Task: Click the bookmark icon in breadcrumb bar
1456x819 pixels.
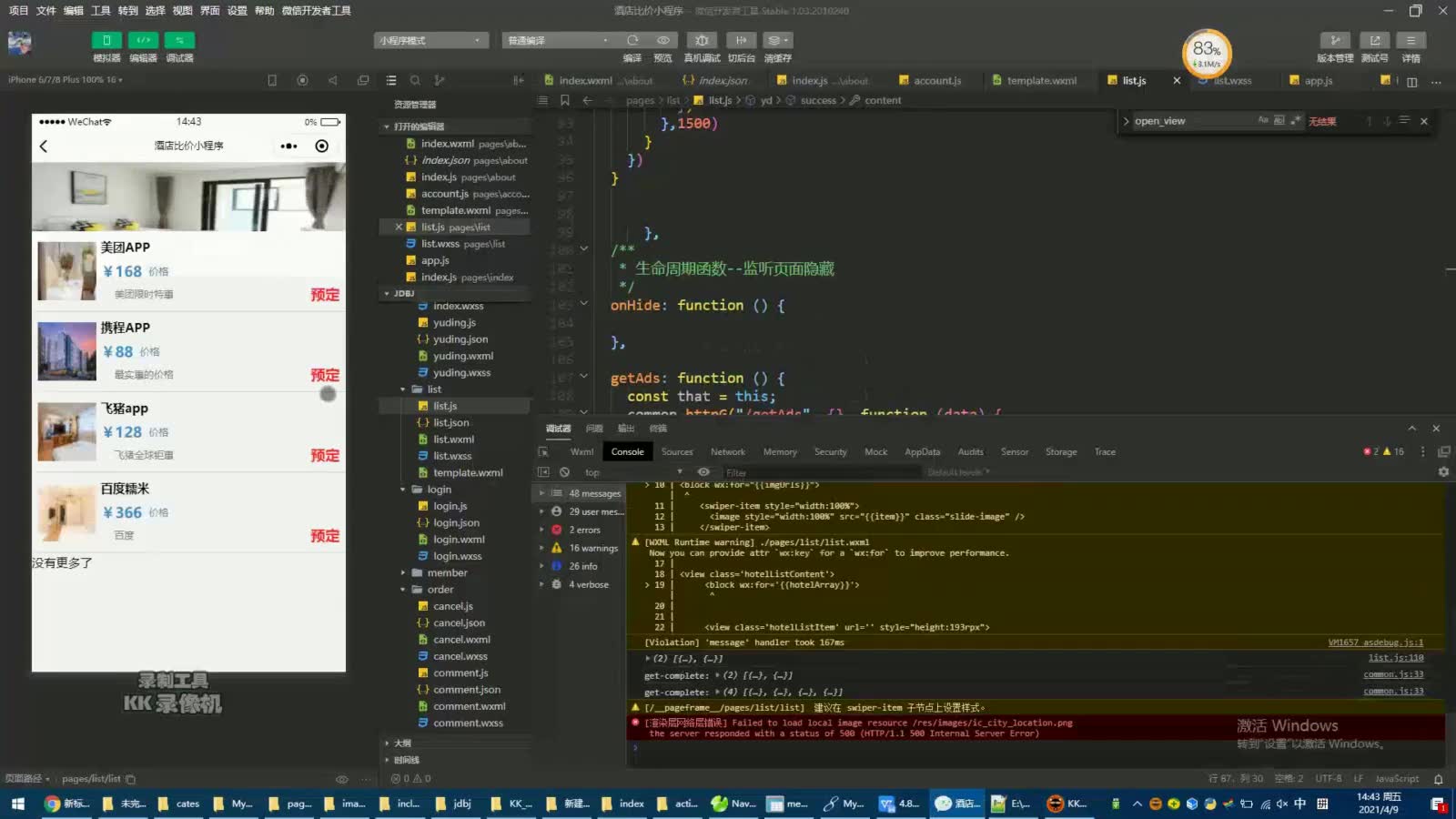Action: (x=564, y=100)
